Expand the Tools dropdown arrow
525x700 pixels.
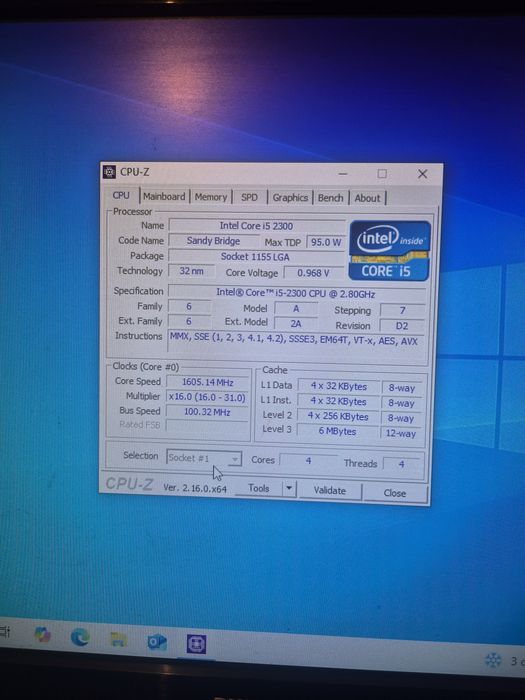point(289,489)
